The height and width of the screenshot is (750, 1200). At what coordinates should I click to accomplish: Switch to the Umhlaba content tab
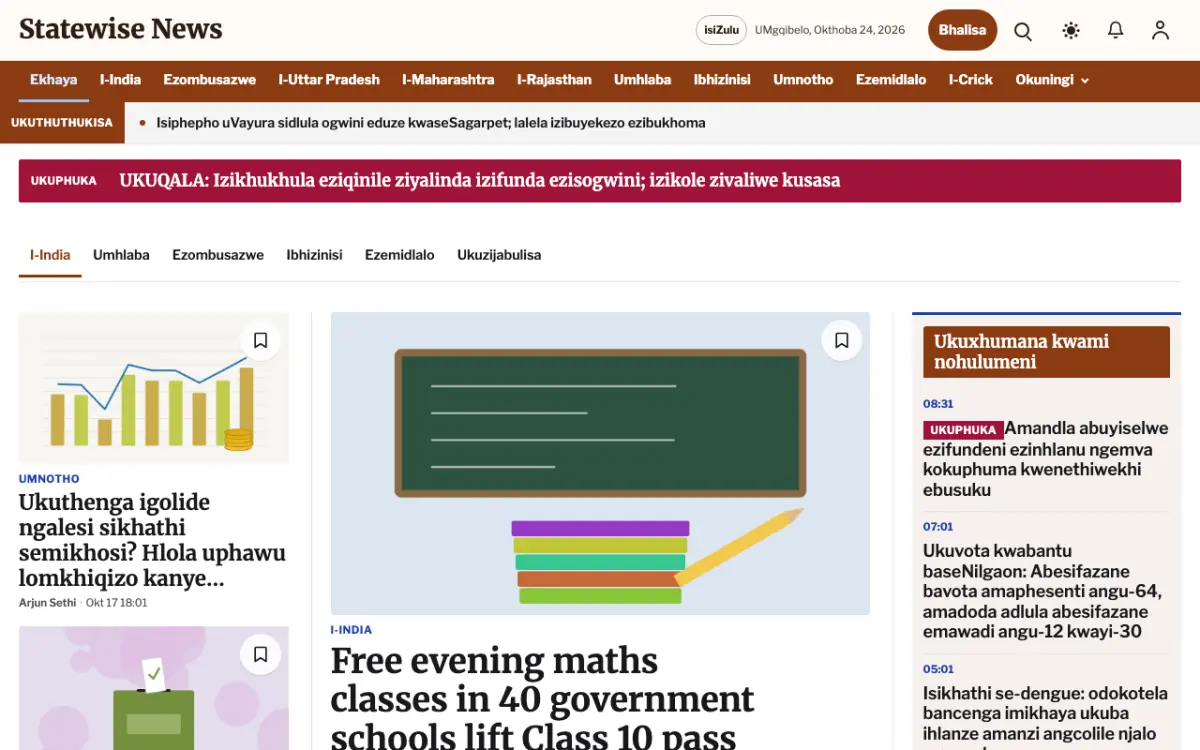(x=121, y=255)
